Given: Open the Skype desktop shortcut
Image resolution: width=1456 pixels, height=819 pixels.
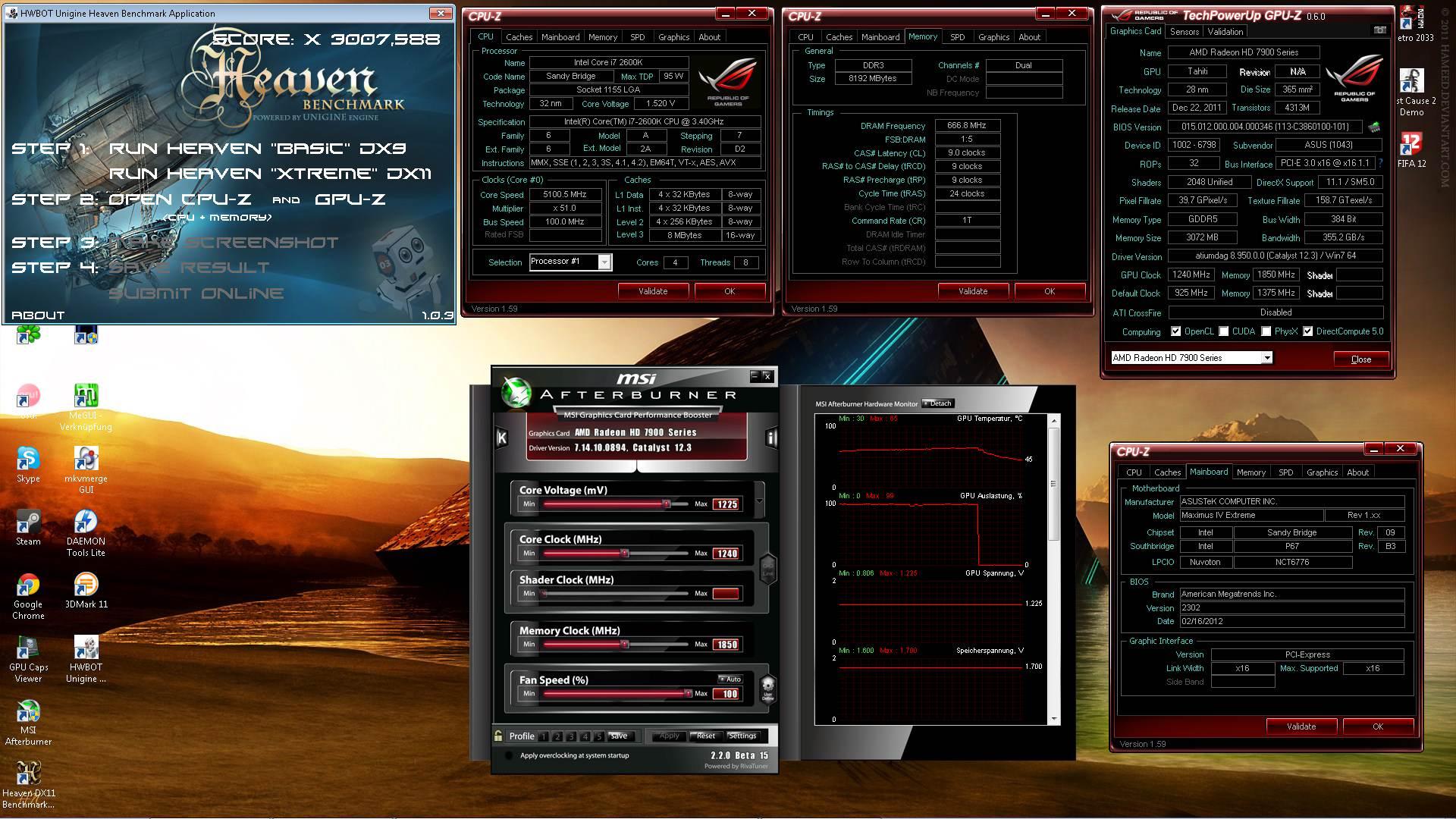Looking at the screenshot, I should point(28,464).
